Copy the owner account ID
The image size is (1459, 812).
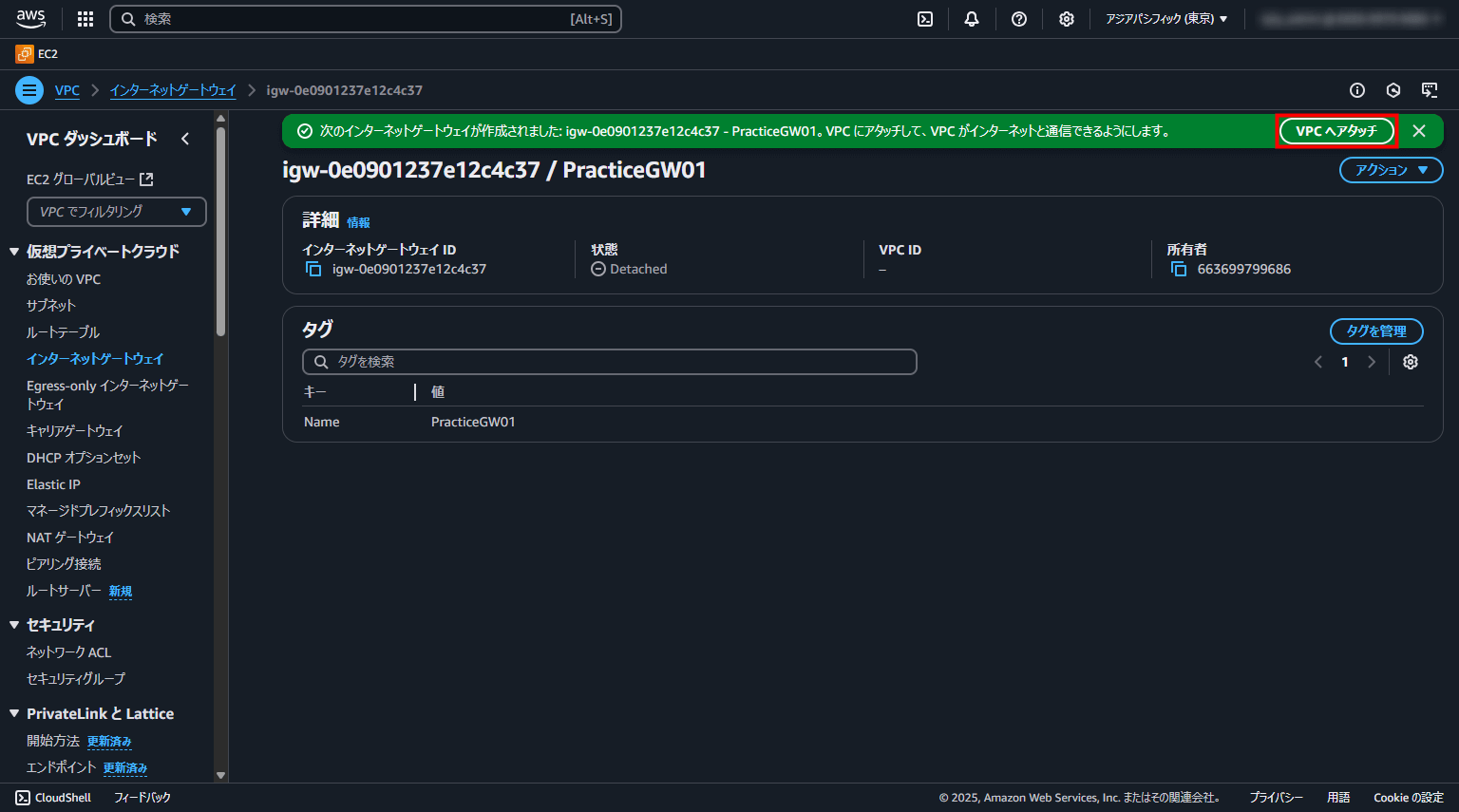click(x=1179, y=269)
